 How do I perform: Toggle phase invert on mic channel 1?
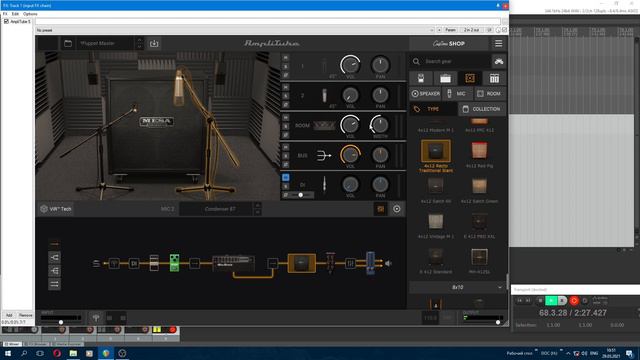(x=286, y=75)
